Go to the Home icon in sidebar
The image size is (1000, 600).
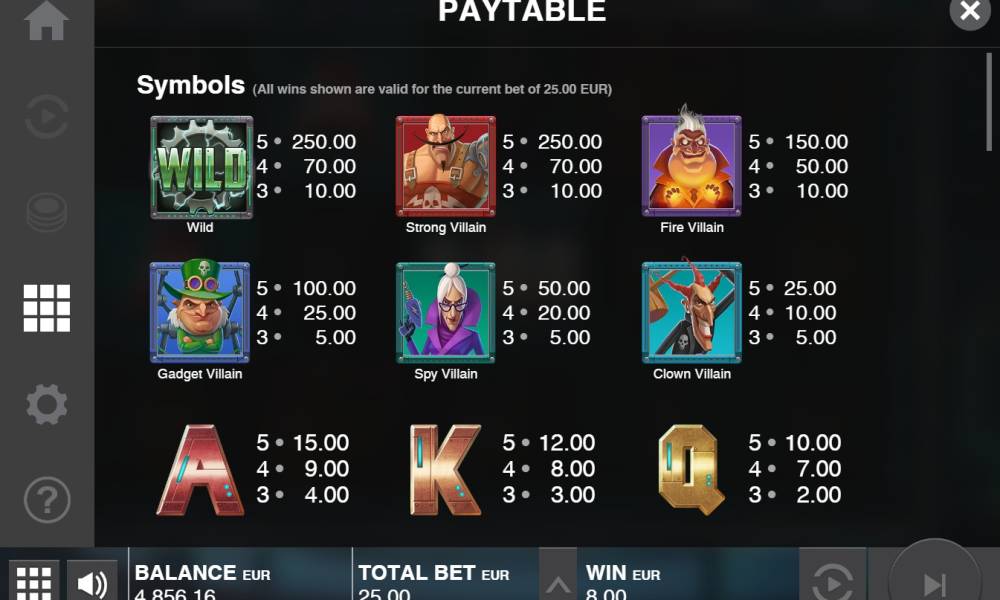pyautogui.click(x=46, y=20)
